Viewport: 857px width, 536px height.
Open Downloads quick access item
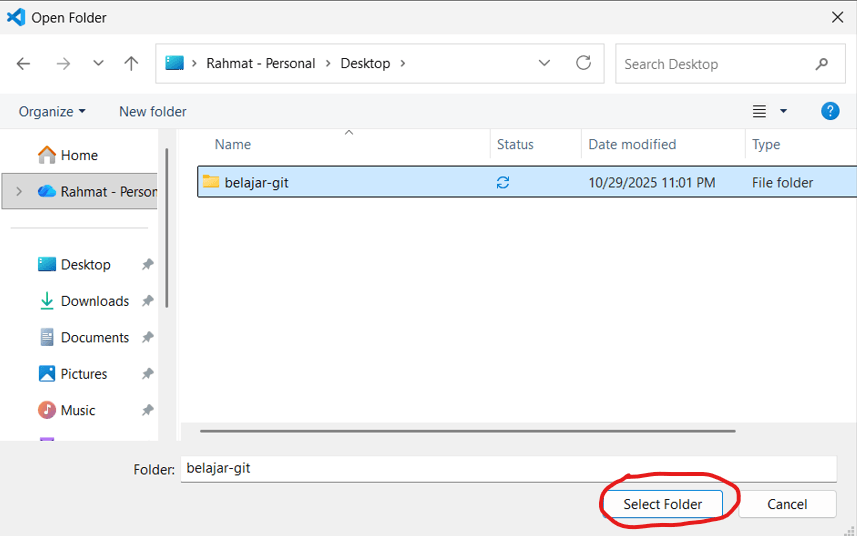tap(95, 301)
